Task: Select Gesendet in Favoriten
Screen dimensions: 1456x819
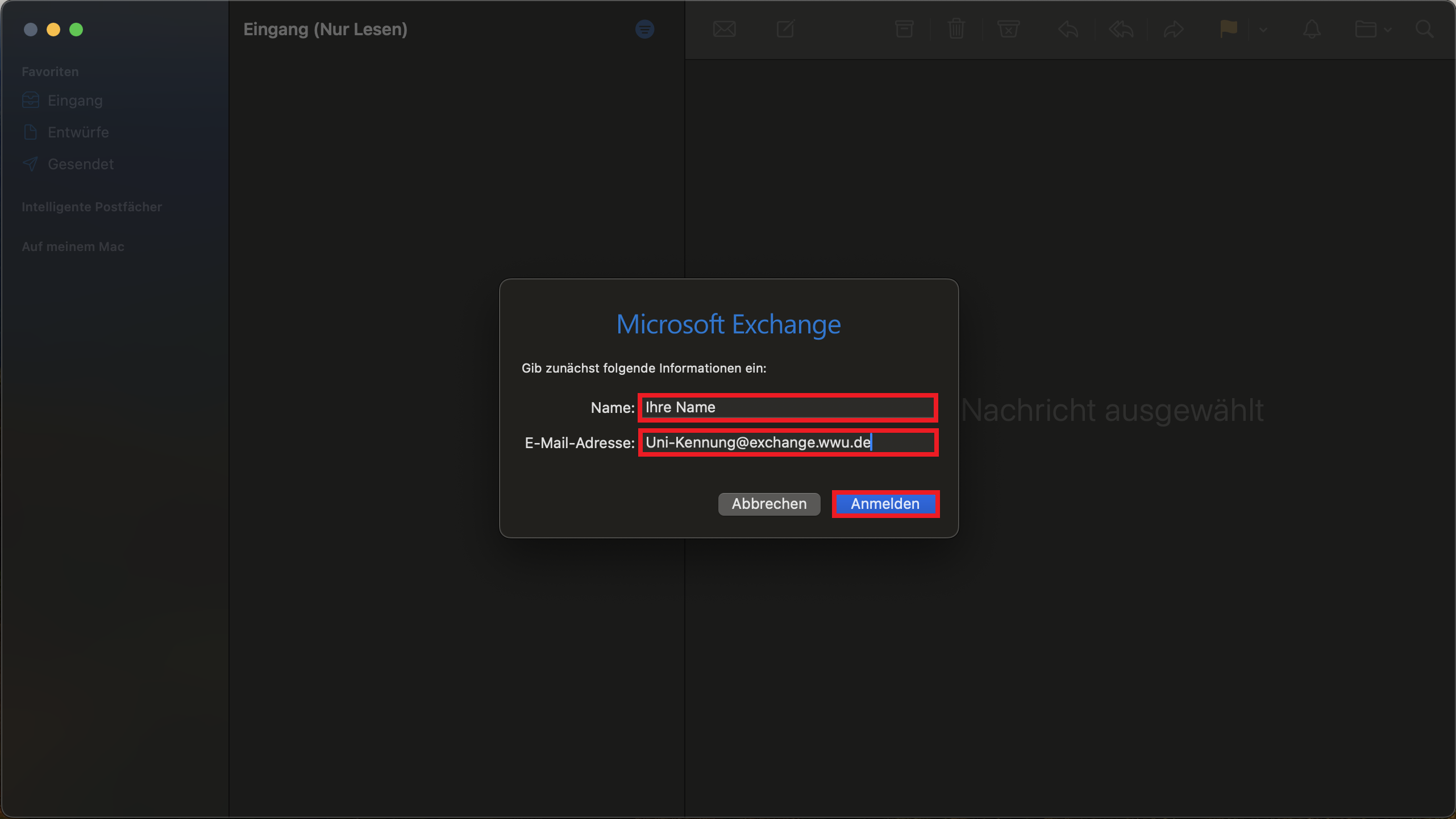Action: coord(80,164)
